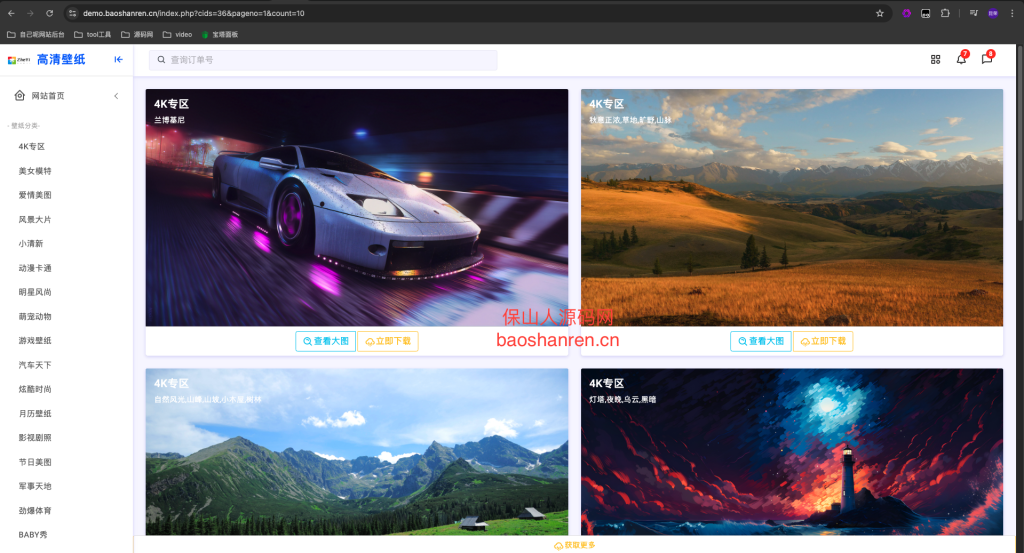Click the purple extension icon in toolbar
Screen dimensions: 1024x553
pos(906,13)
